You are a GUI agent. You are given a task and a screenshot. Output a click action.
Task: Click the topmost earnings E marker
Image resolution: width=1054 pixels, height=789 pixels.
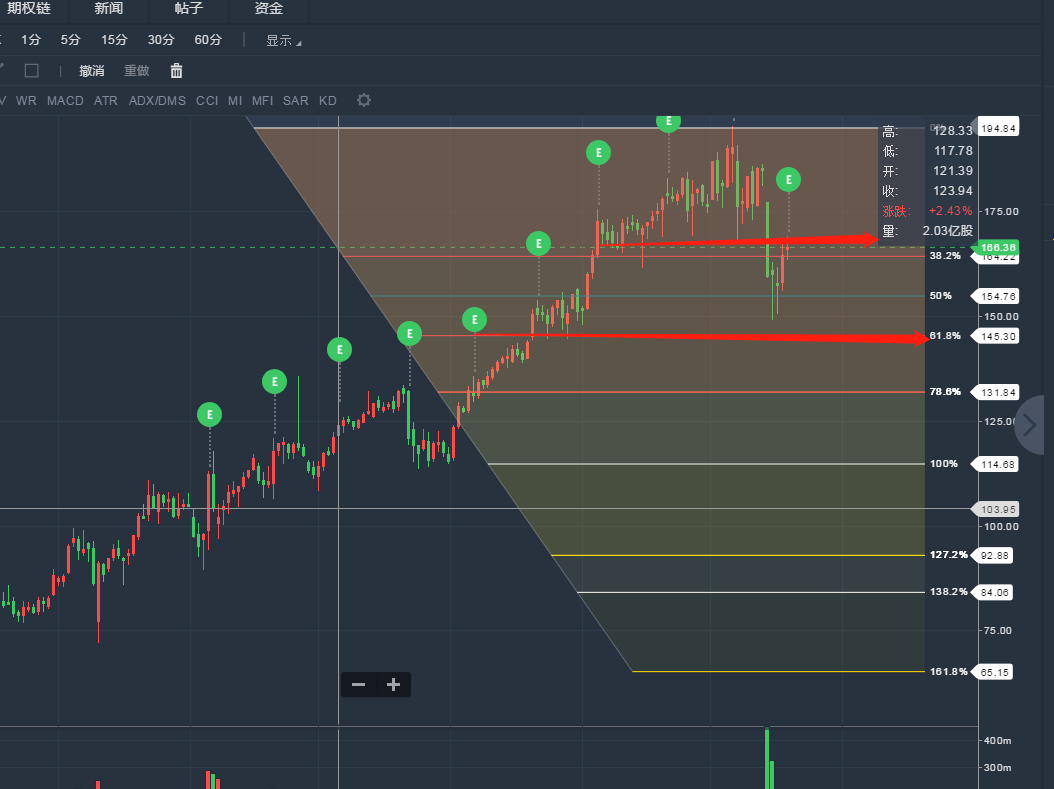(668, 122)
